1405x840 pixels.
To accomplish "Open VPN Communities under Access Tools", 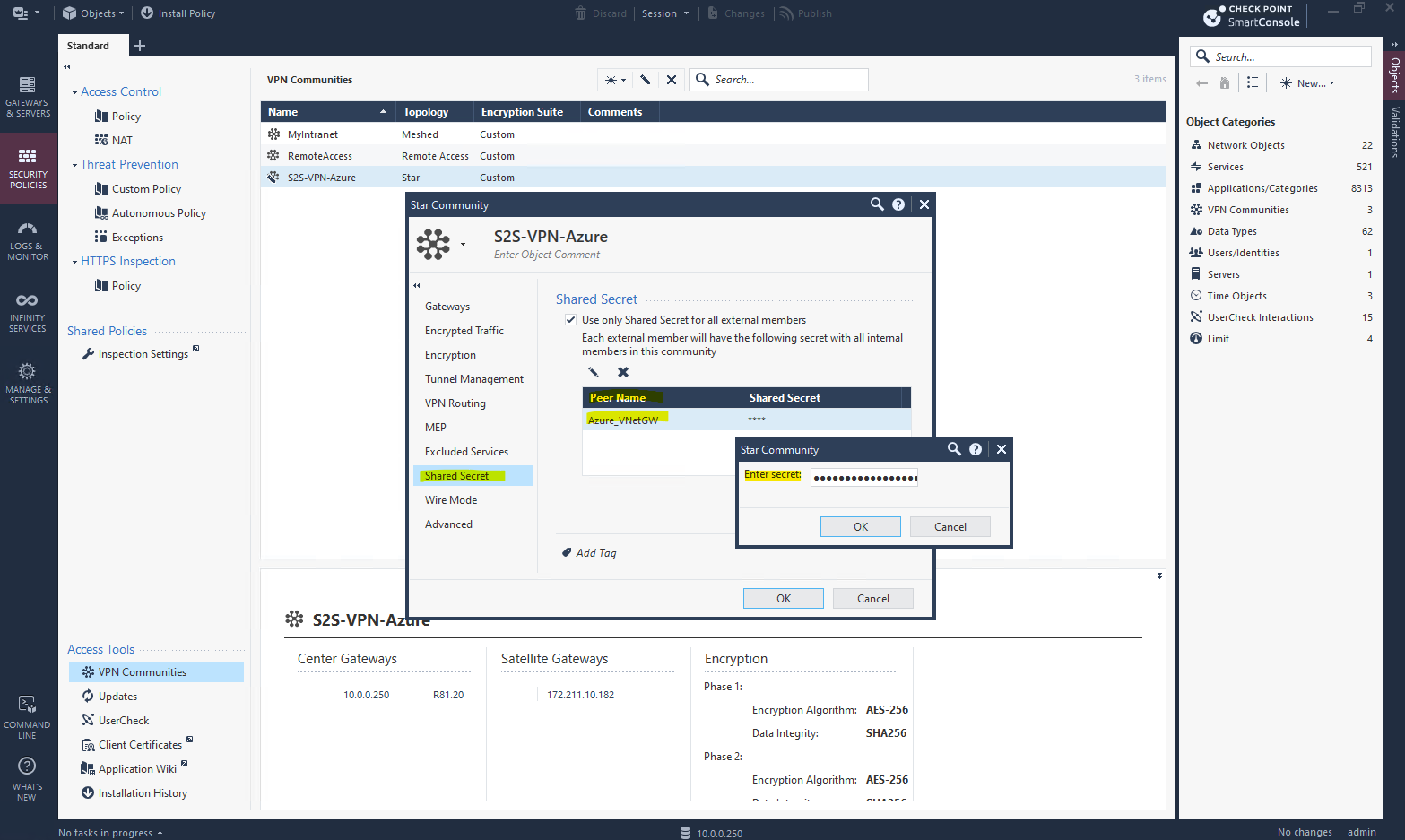I will (x=156, y=671).
